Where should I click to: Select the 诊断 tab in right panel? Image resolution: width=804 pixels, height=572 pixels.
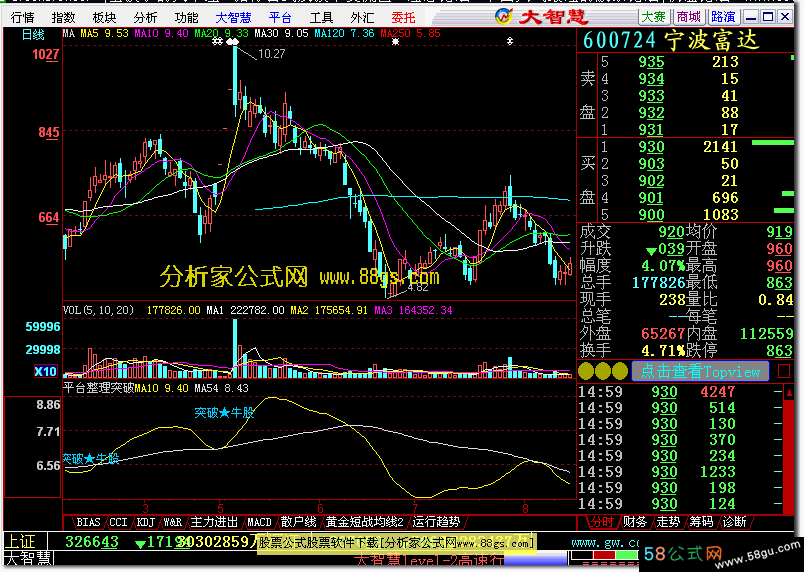coord(734,522)
